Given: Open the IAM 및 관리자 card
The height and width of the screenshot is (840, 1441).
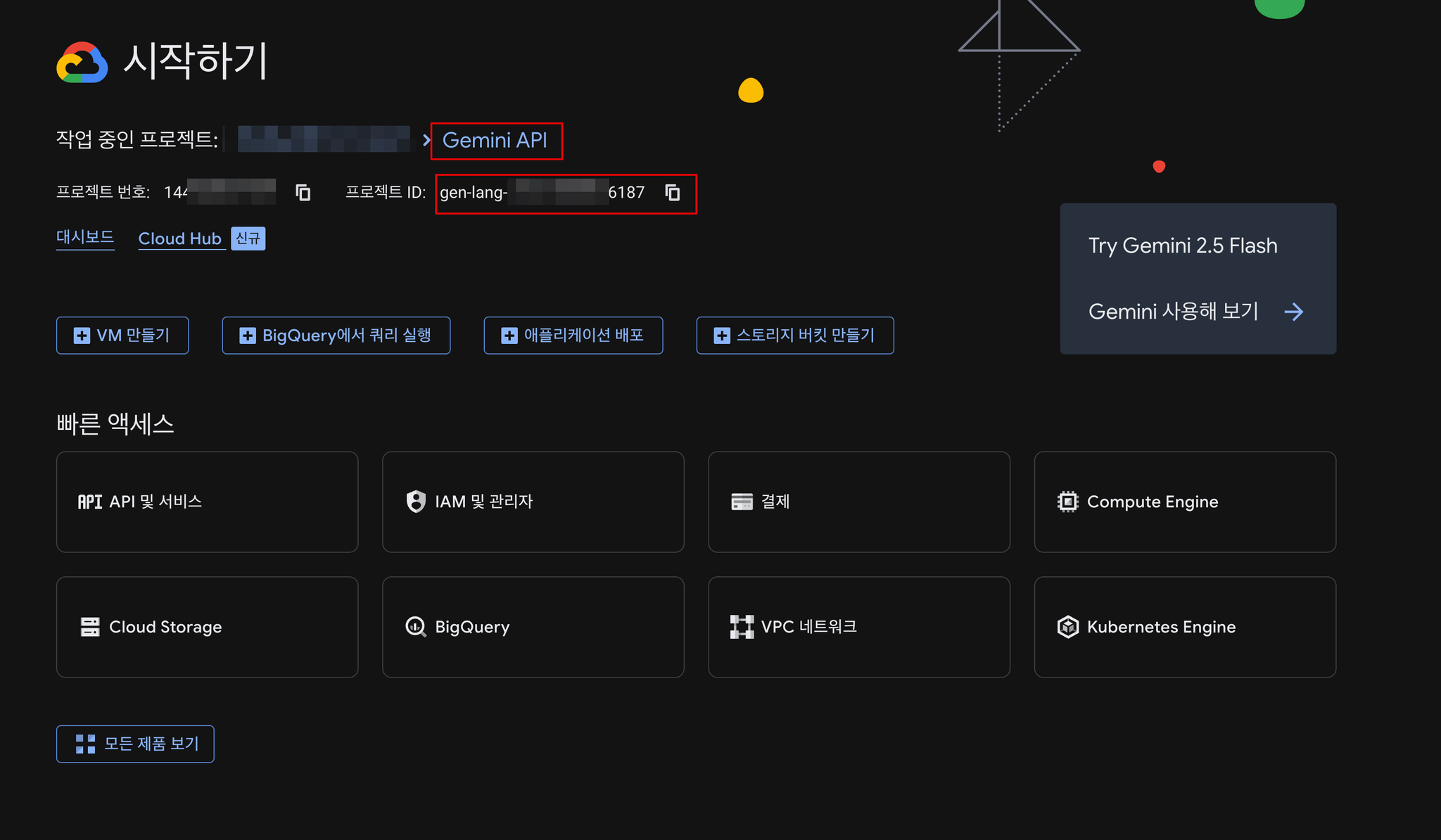Looking at the screenshot, I should pos(533,502).
